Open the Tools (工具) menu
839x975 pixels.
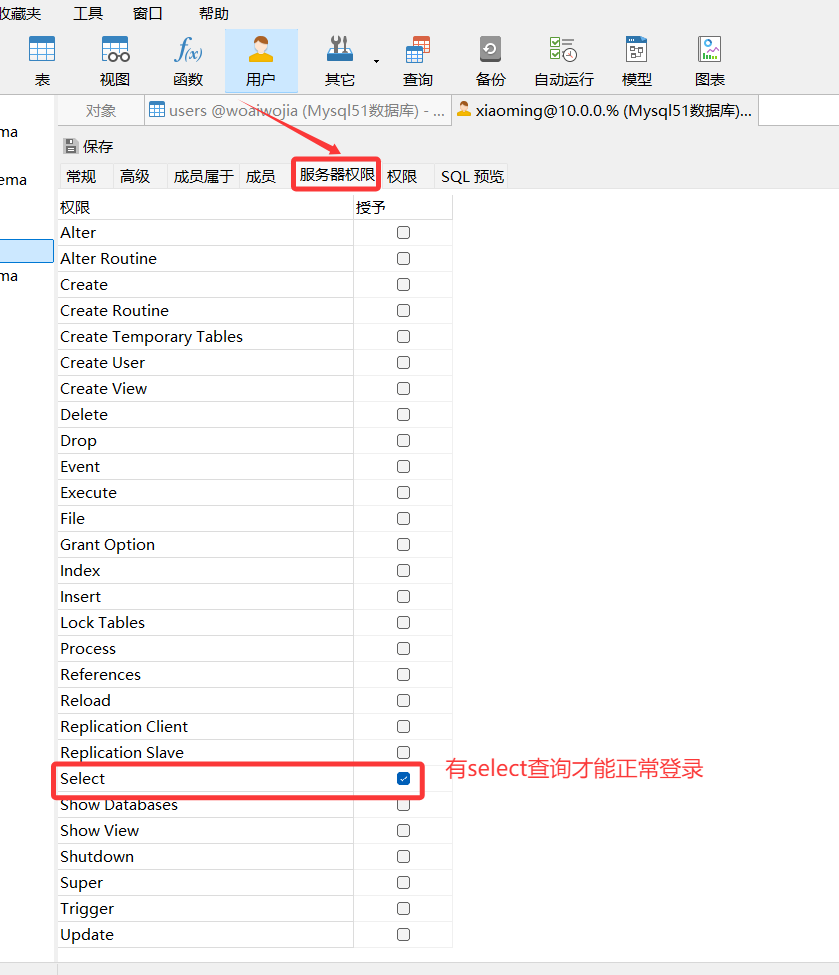(x=88, y=13)
